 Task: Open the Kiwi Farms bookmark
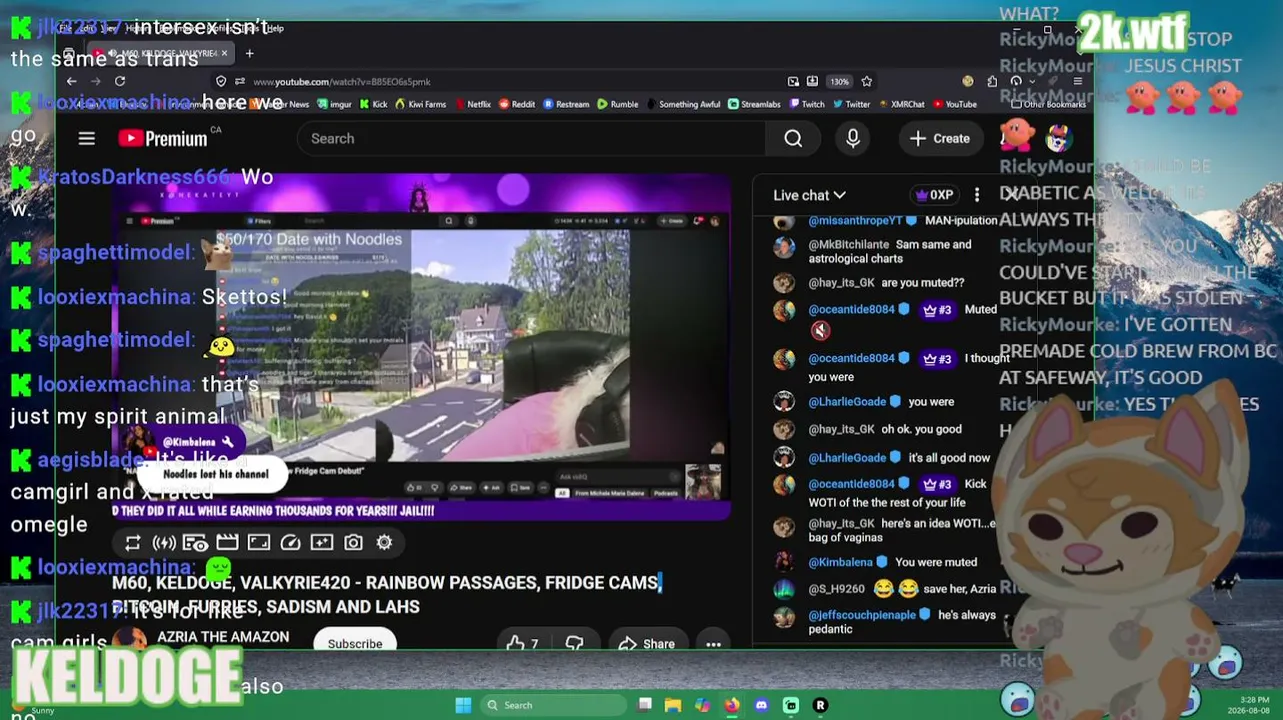(x=421, y=104)
